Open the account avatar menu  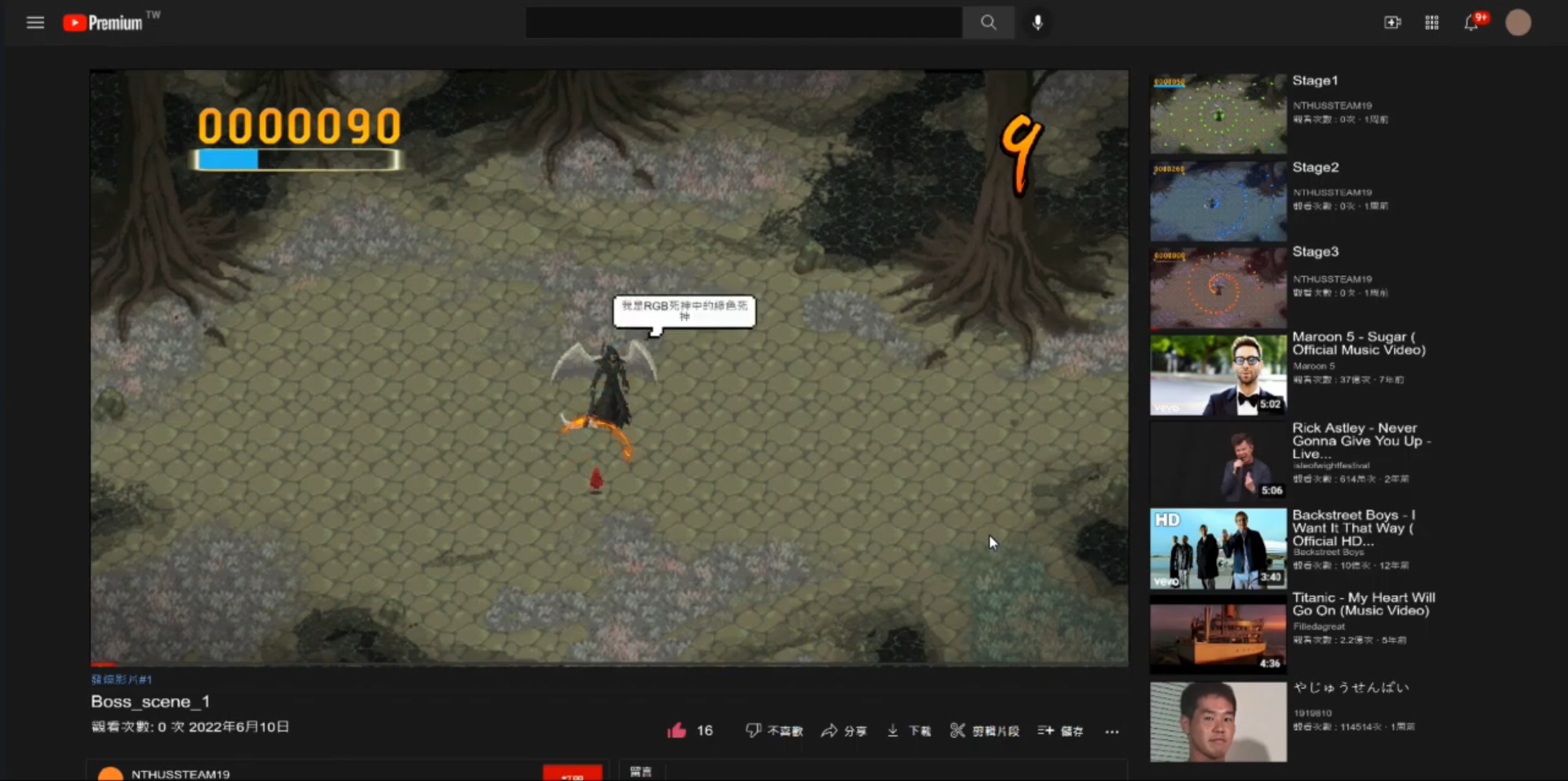pos(1518,23)
